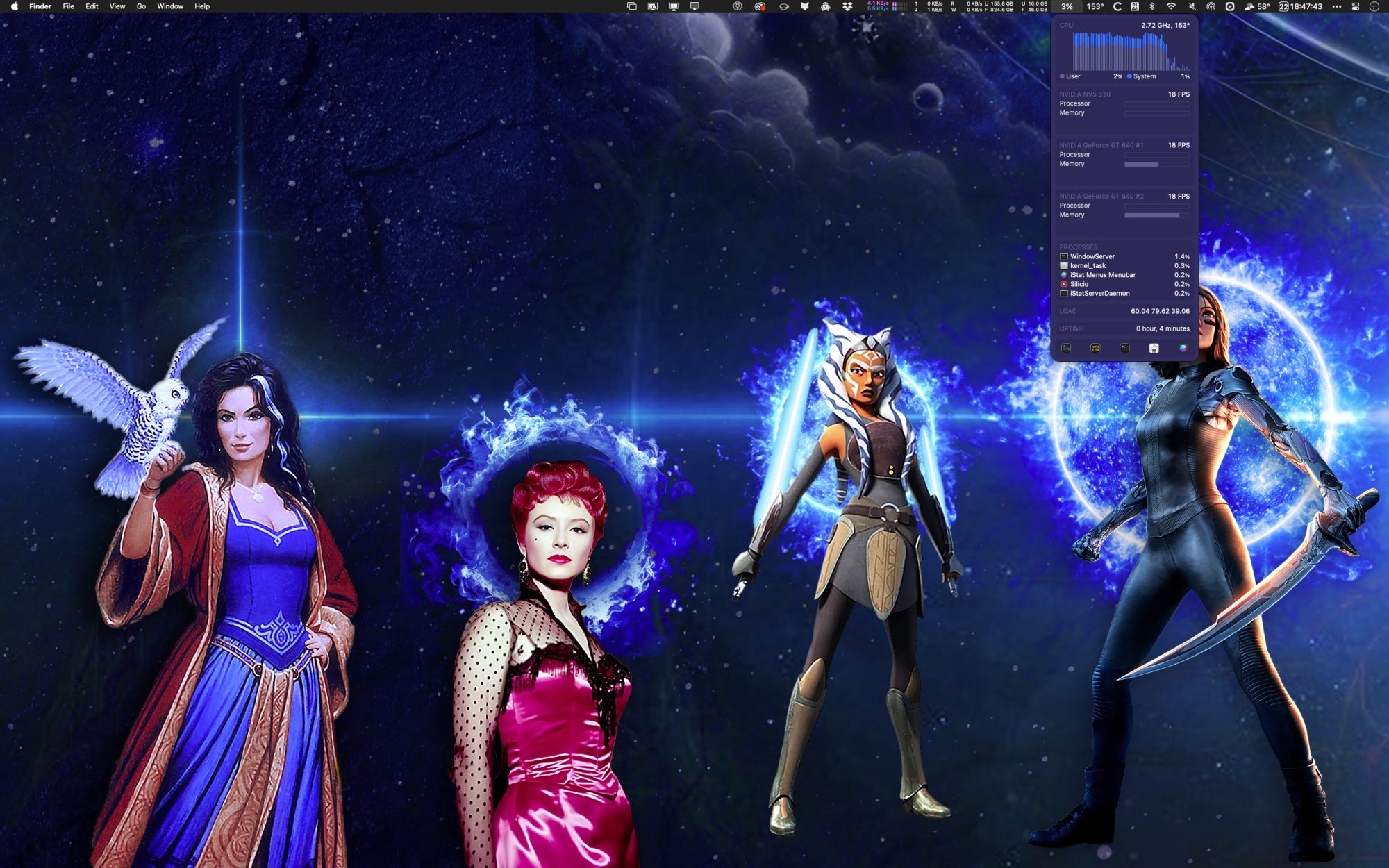Expand the 153° temperature sensor menu
The height and width of the screenshot is (868, 1389).
(1095, 6)
